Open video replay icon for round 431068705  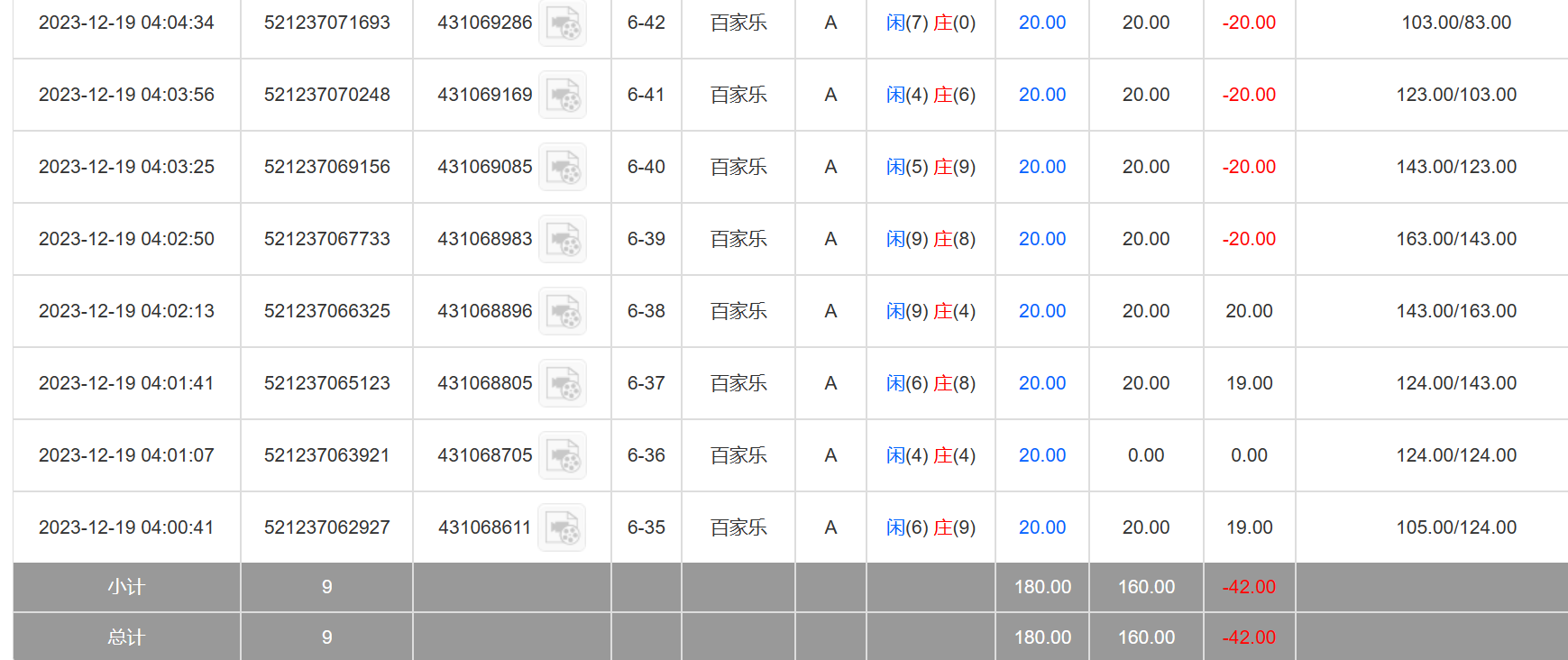(x=563, y=455)
